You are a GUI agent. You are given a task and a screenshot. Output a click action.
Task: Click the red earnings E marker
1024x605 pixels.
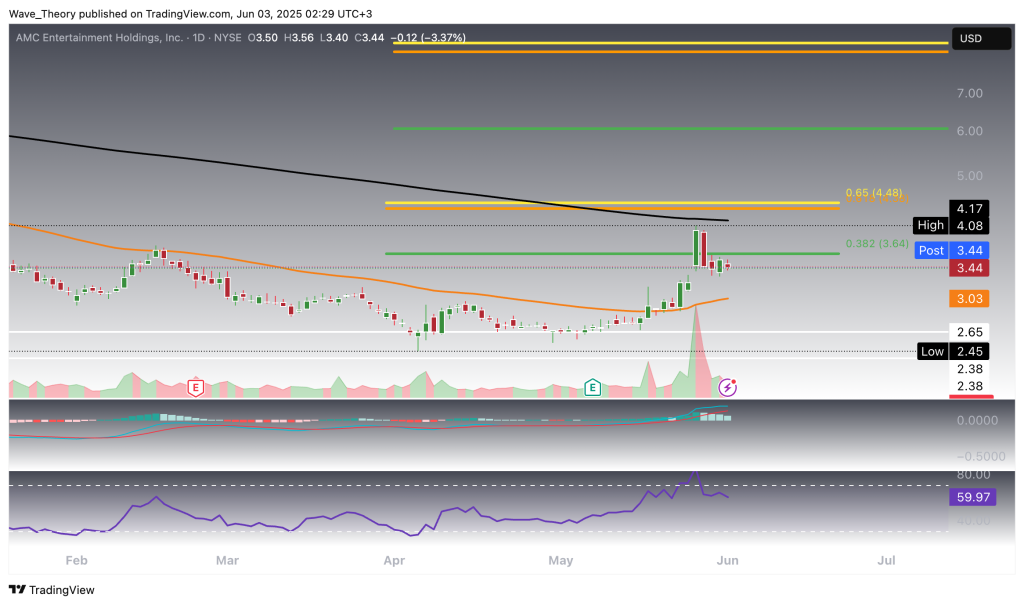[195, 387]
